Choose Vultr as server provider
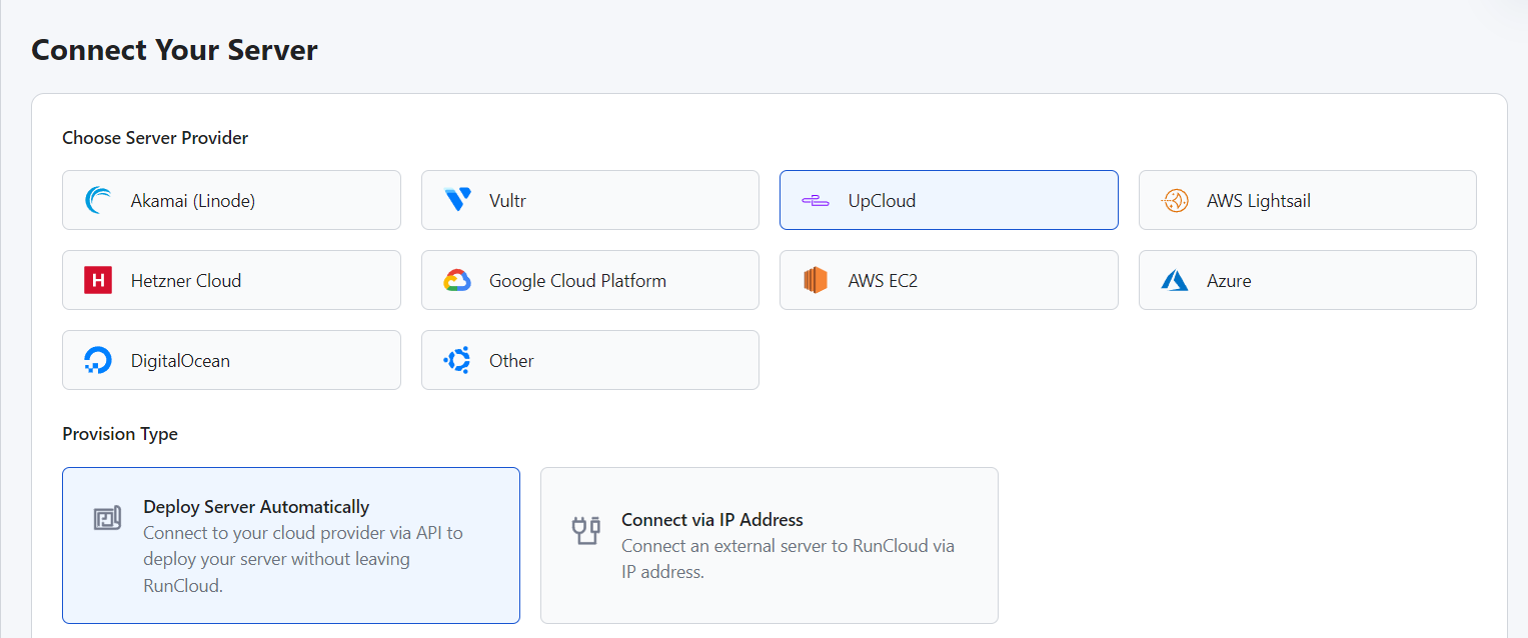Viewport: 1528px width, 638px height. point(590,199)
